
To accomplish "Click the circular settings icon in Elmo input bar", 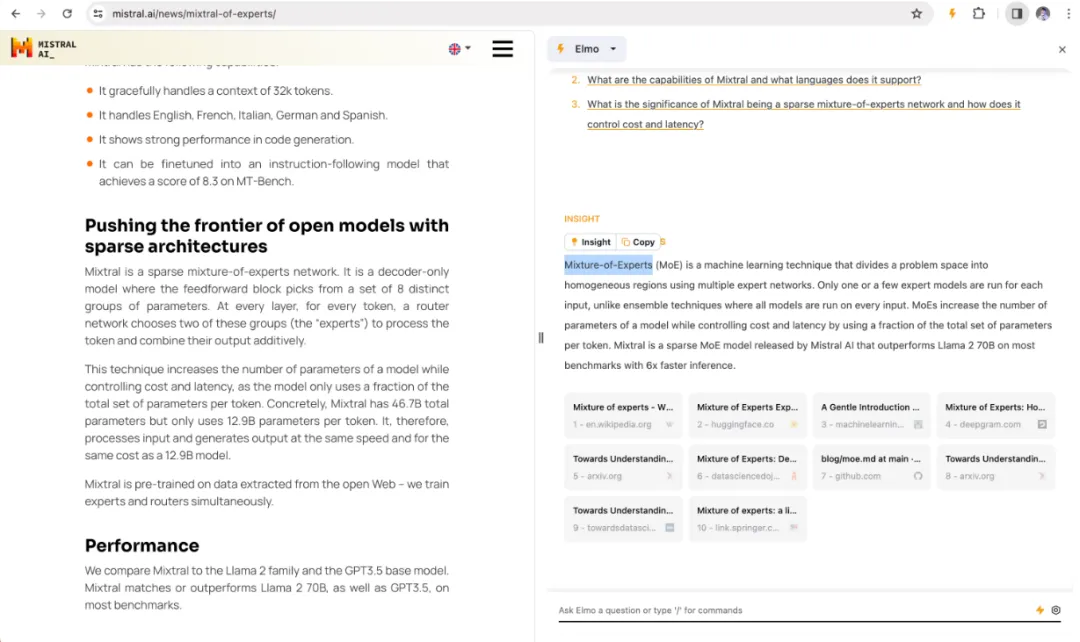I will [x=1055, y=610].
